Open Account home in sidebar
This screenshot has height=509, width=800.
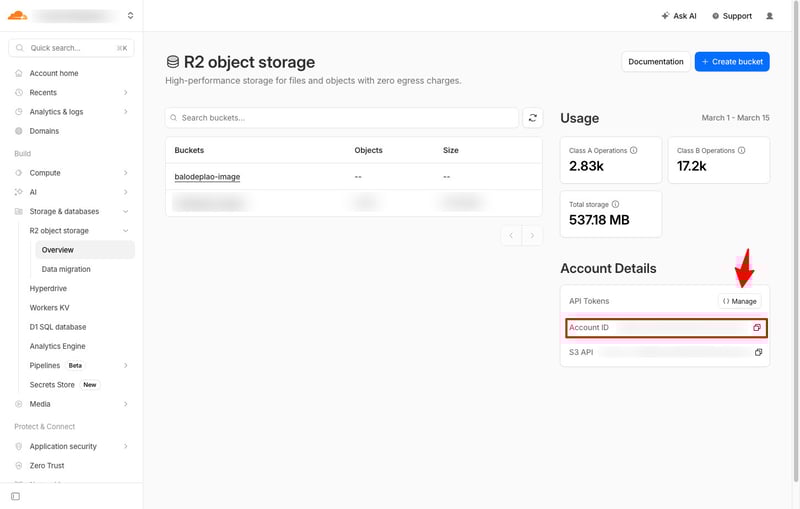[54, 73]
